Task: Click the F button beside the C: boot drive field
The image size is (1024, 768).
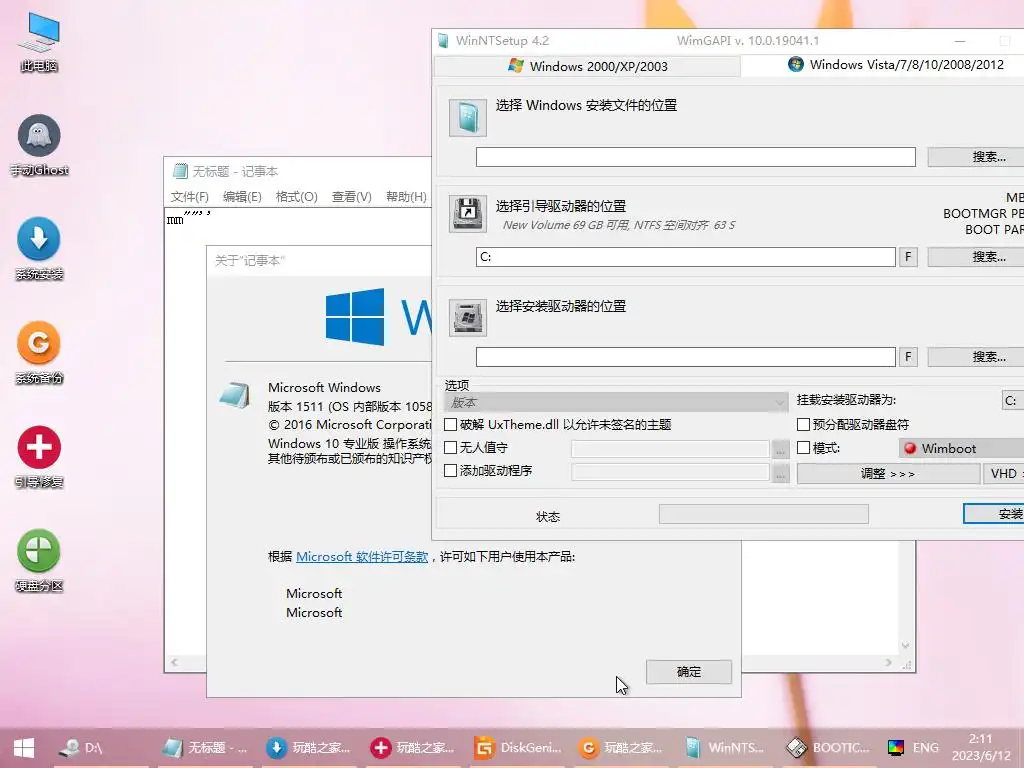Action: pyautogui.click(x=908, y=257)
